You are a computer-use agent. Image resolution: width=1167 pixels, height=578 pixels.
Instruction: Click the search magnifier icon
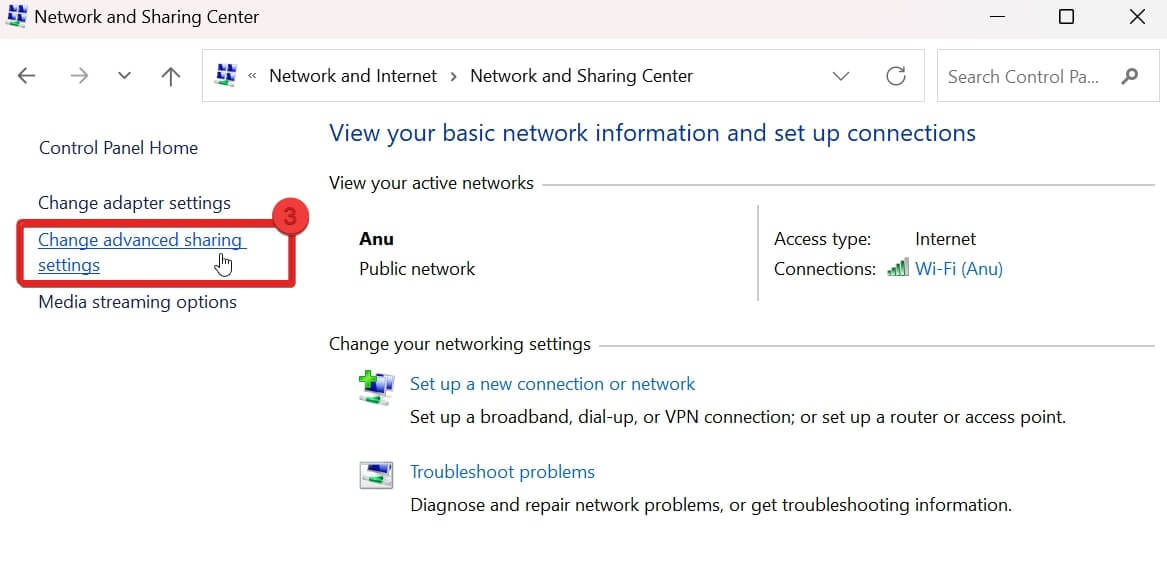click(x=1130, y=76)
